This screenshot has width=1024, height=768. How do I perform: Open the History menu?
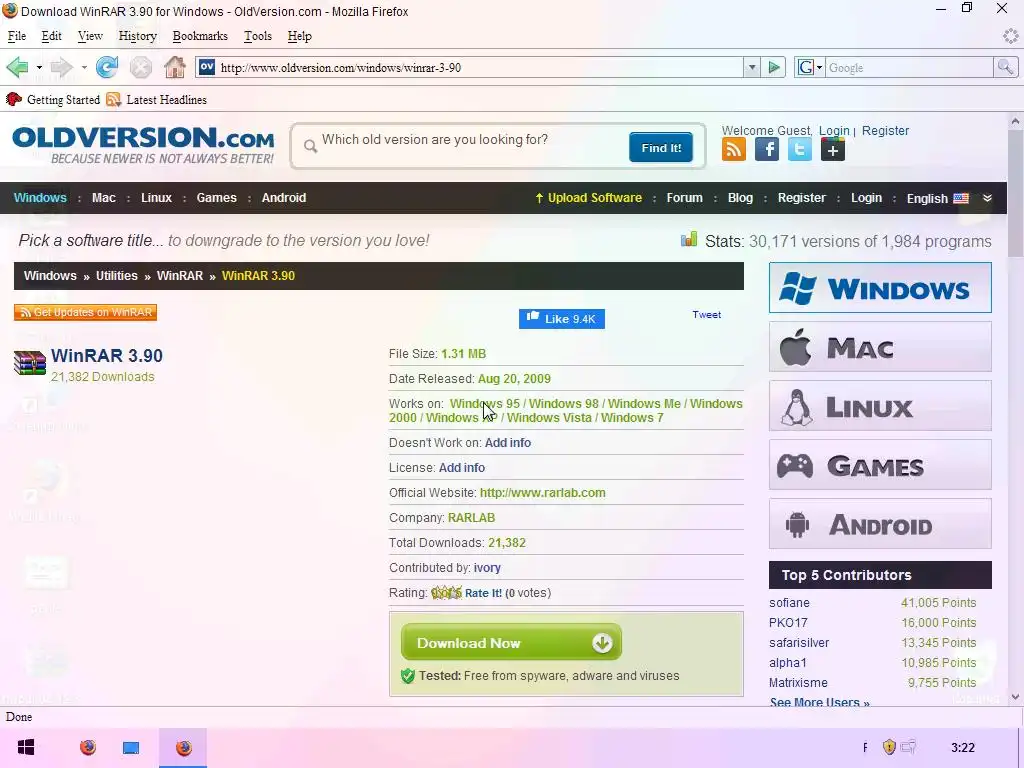coord(137,36)
